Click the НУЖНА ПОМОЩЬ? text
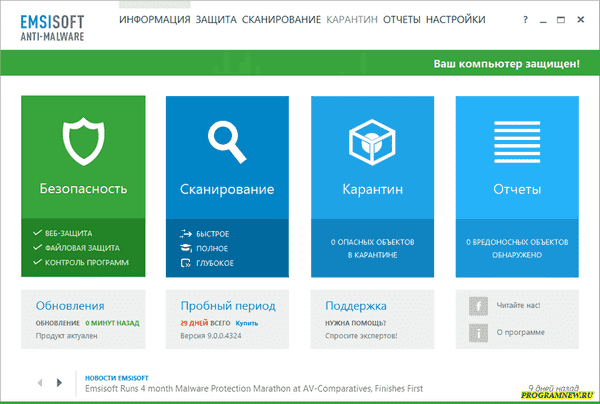 point(355,323)
